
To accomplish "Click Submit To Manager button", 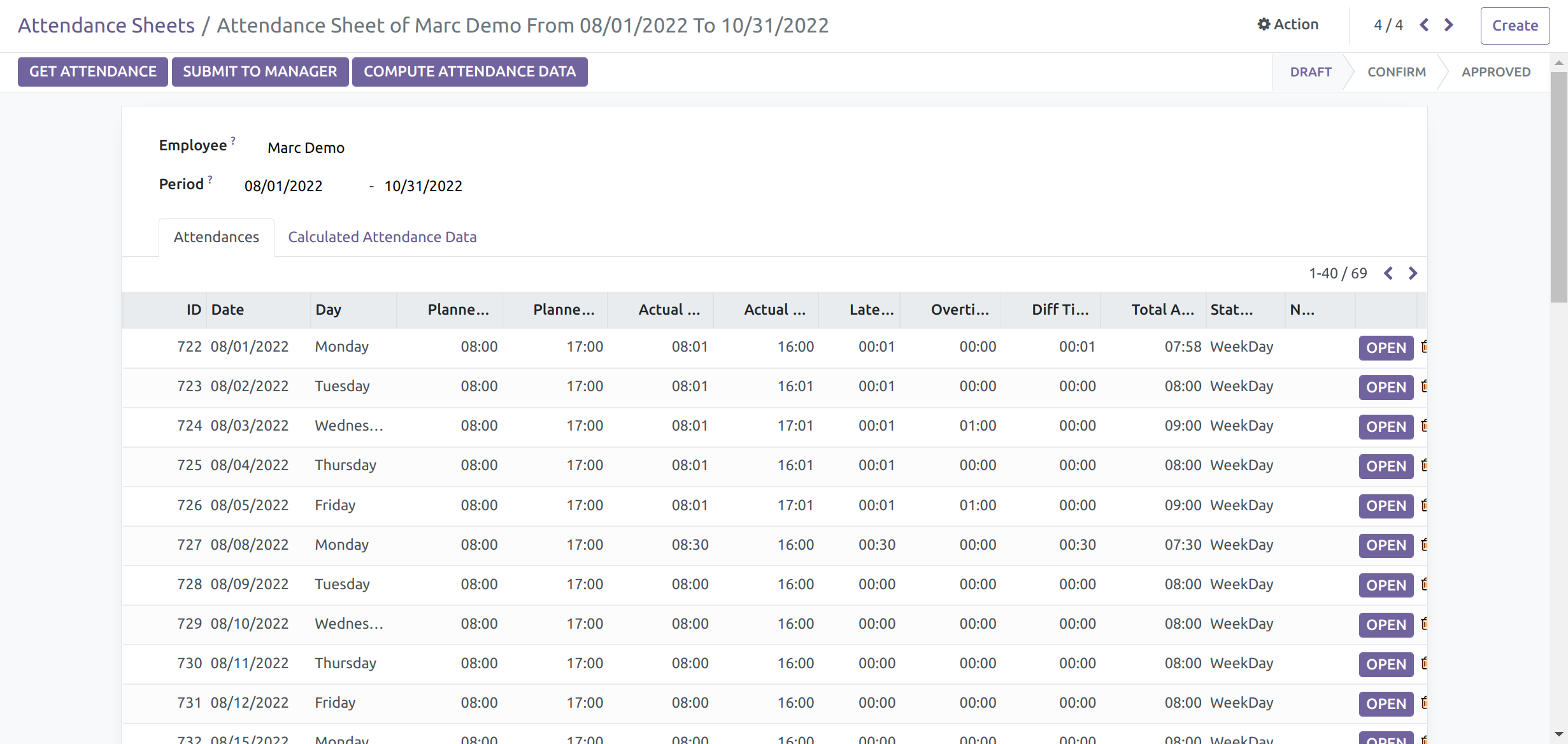I will pyautogui.click(x=260, y=71).
